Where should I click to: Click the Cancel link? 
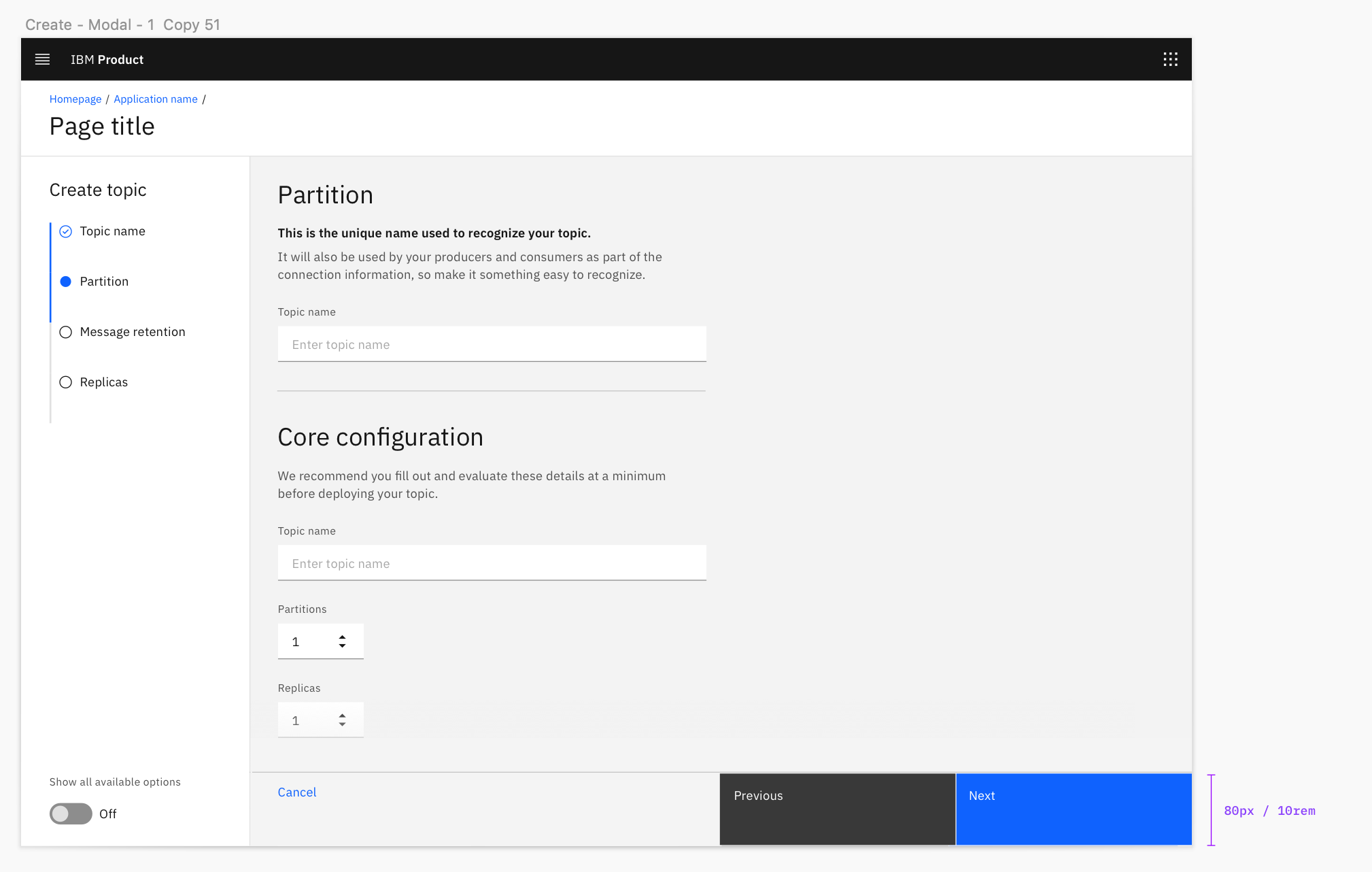(296, 792)
